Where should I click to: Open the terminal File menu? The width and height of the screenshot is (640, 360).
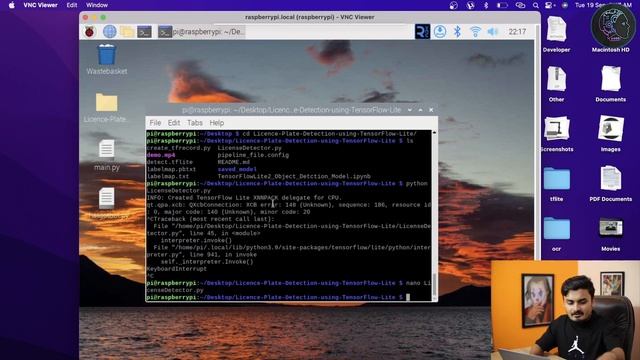click(x=155, y=123)
